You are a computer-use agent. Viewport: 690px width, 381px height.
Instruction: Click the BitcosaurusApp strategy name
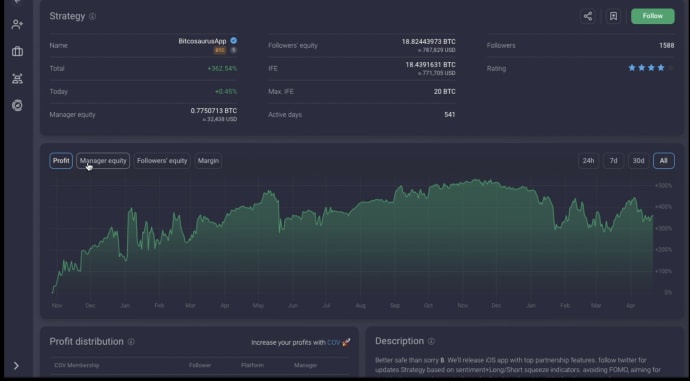point(202,41)
